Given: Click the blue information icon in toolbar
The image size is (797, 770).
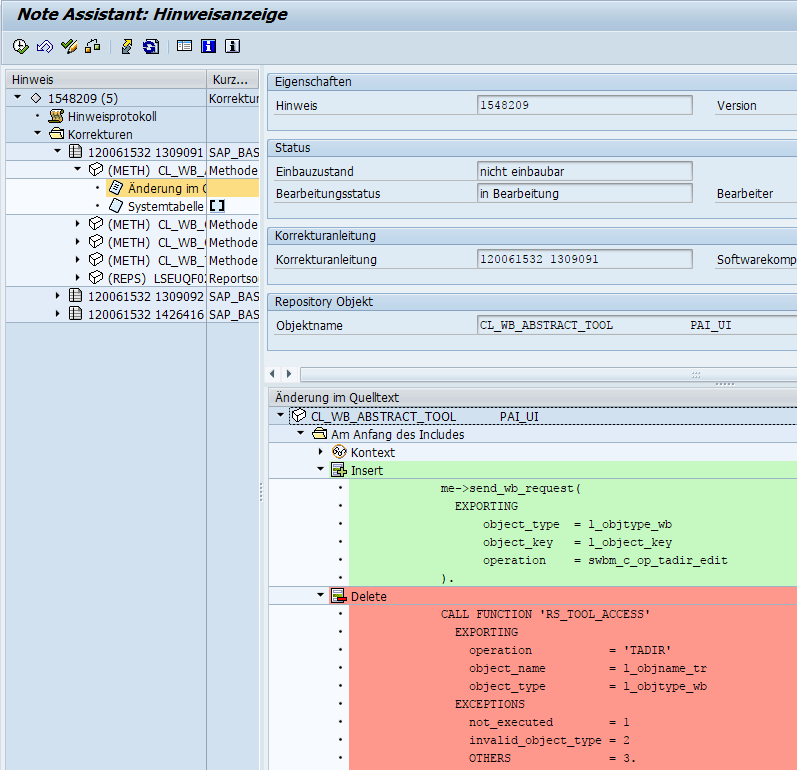Looking at the screenshot, I should click(x=208, y=46).
